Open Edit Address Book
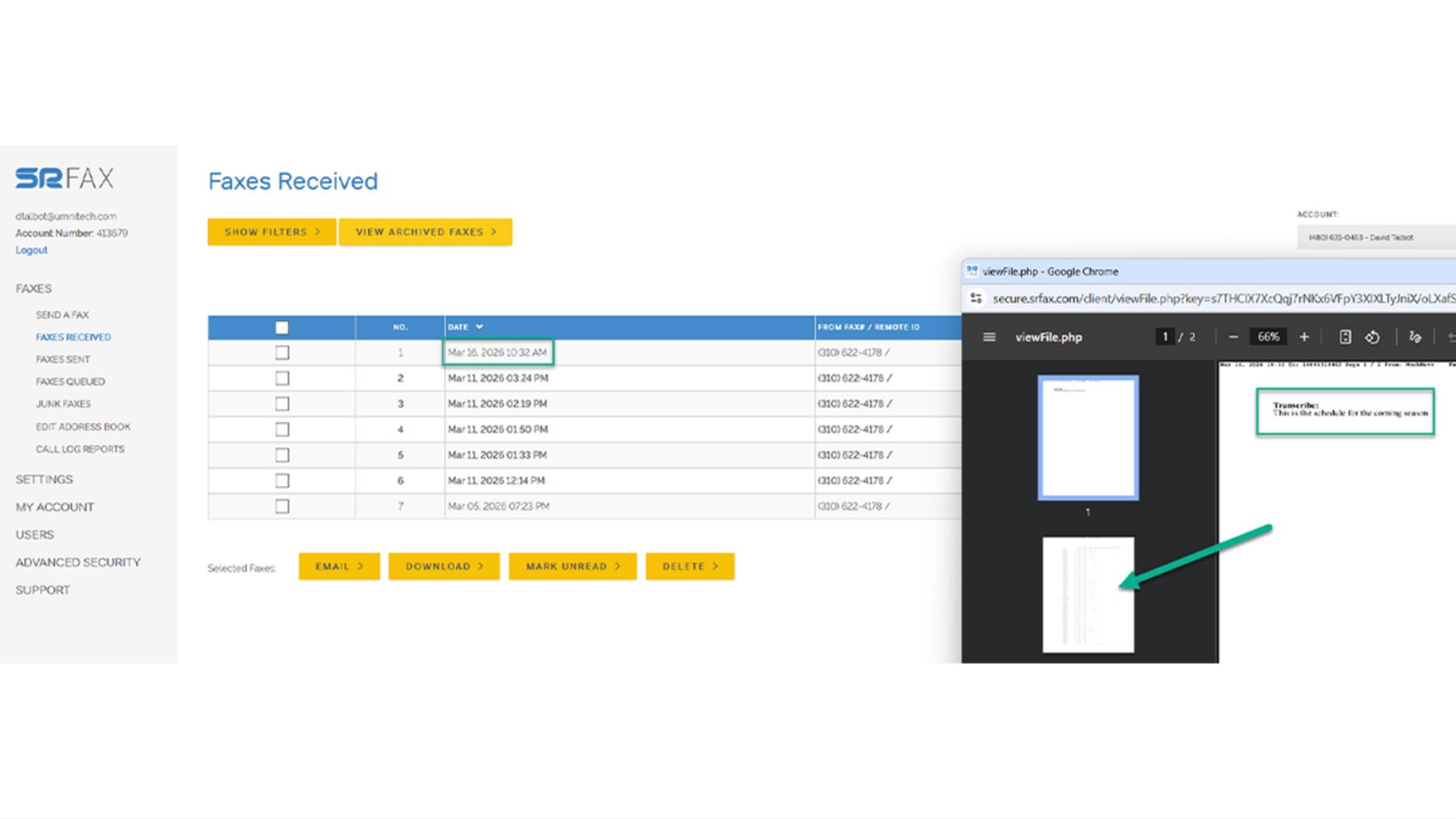Image resolution: width=1456 pixels, height=819 pixels. point(83,426)
